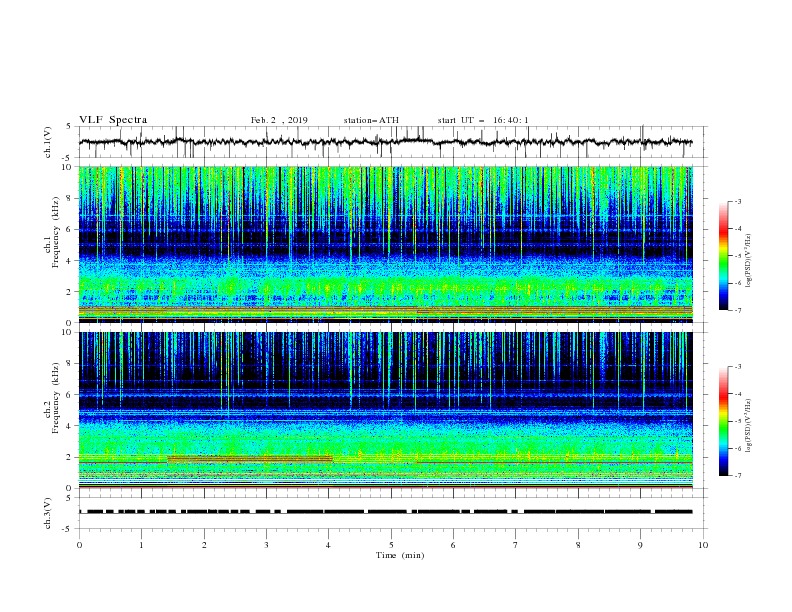
Task: Click the upper log(PSD)(V²/Hz) colorbar label
Action: tap(748, 261)
